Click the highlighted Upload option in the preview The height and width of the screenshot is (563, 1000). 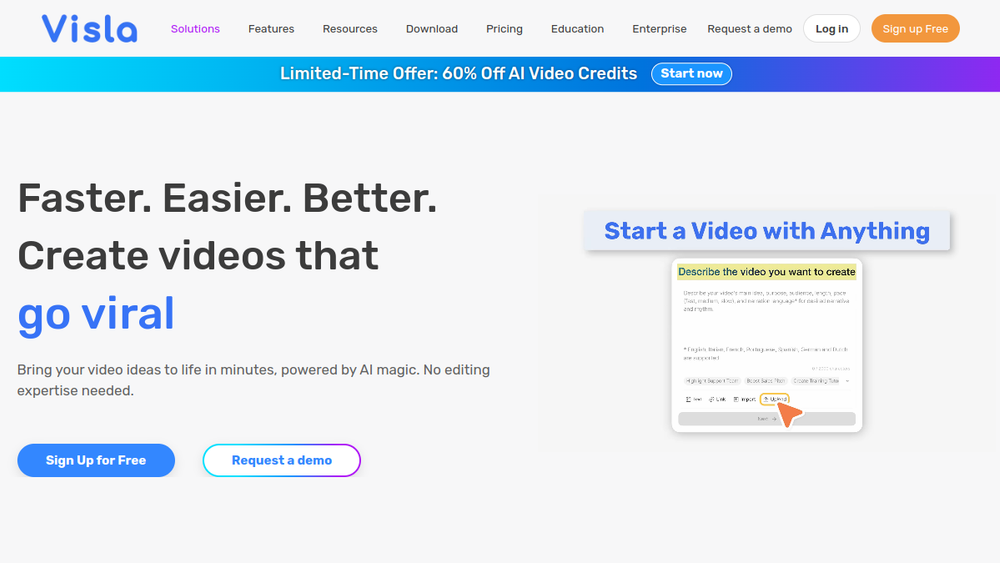pyautogui.click(x=775, y=399)
